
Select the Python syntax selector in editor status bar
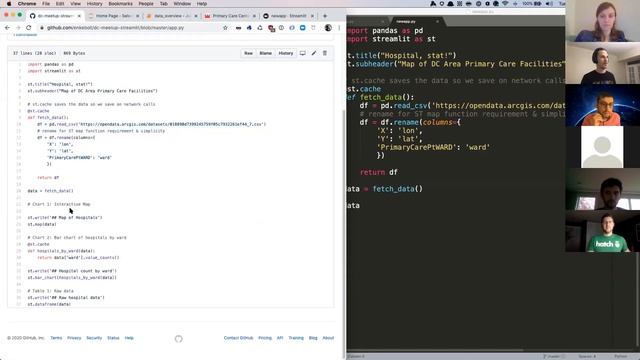click(620, 356)
